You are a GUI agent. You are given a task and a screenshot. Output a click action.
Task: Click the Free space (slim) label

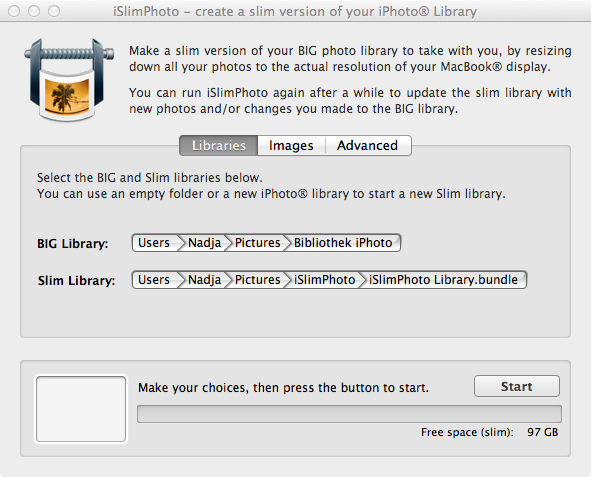[x=467, y=432]
